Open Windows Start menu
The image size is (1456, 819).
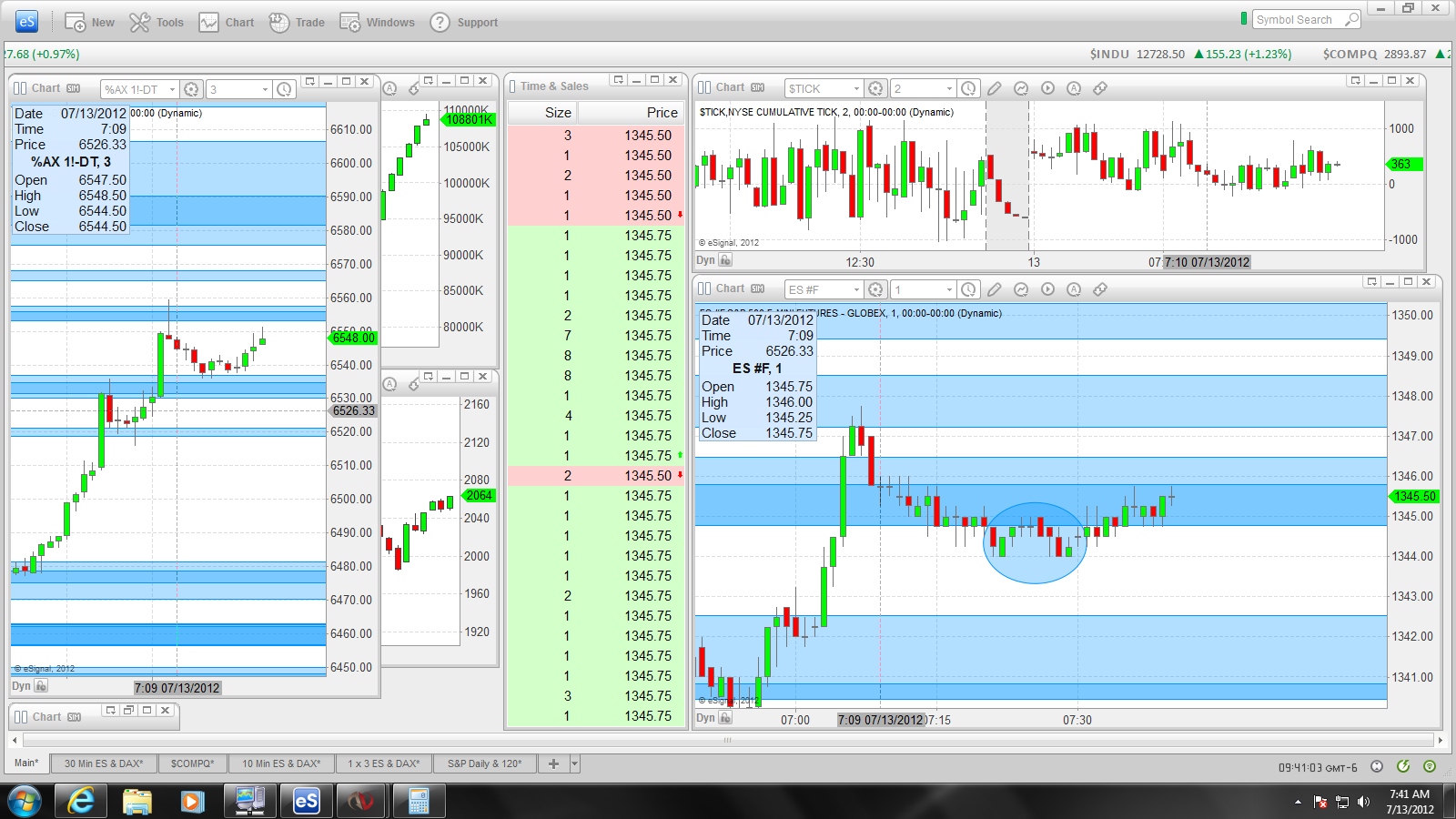(x=25, y=801)
